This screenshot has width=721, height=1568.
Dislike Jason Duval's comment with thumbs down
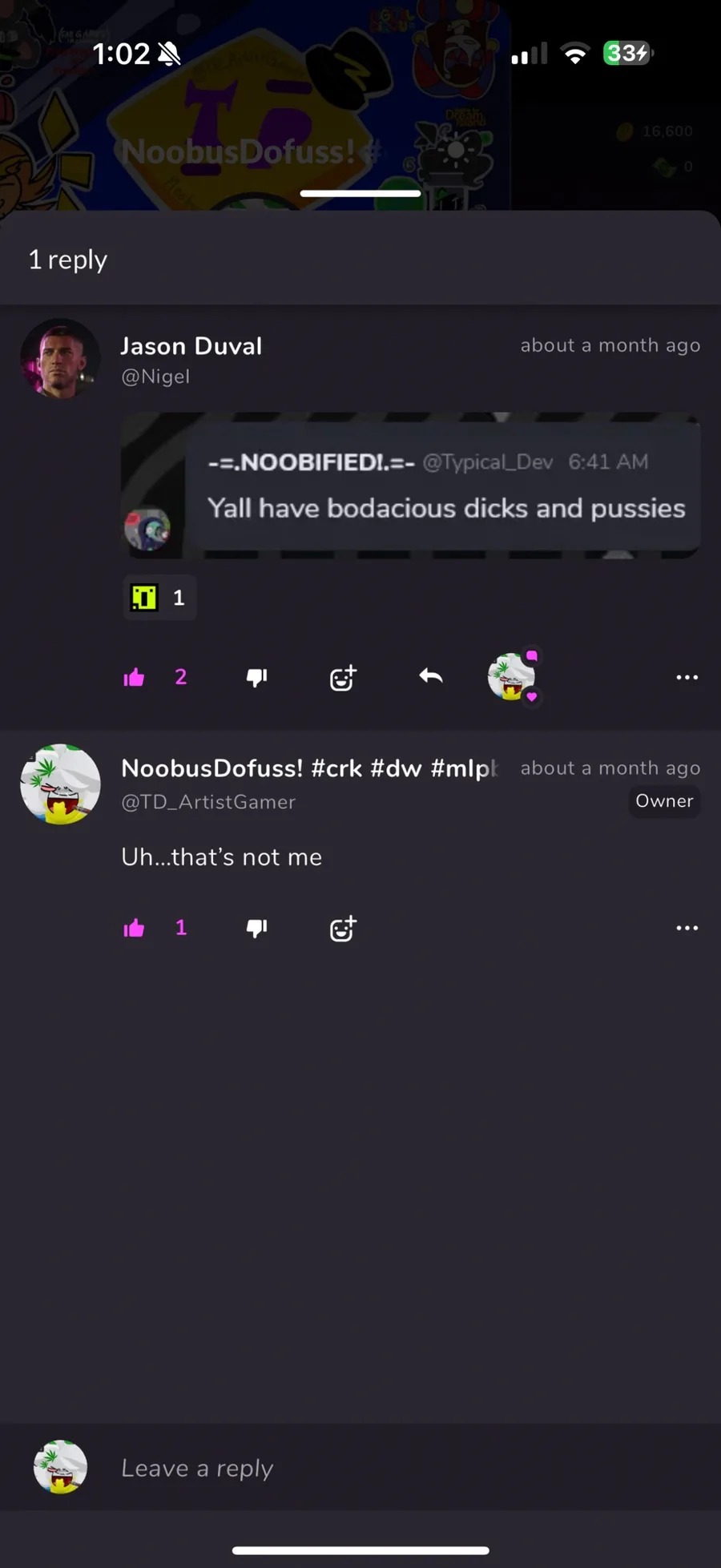(256, 678)
